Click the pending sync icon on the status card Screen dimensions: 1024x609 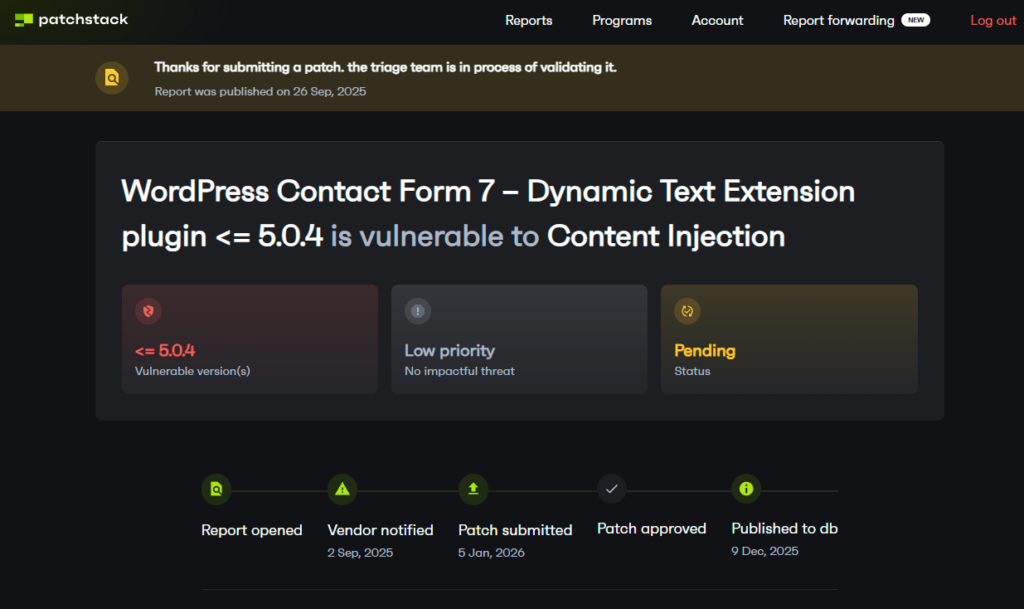687,311
